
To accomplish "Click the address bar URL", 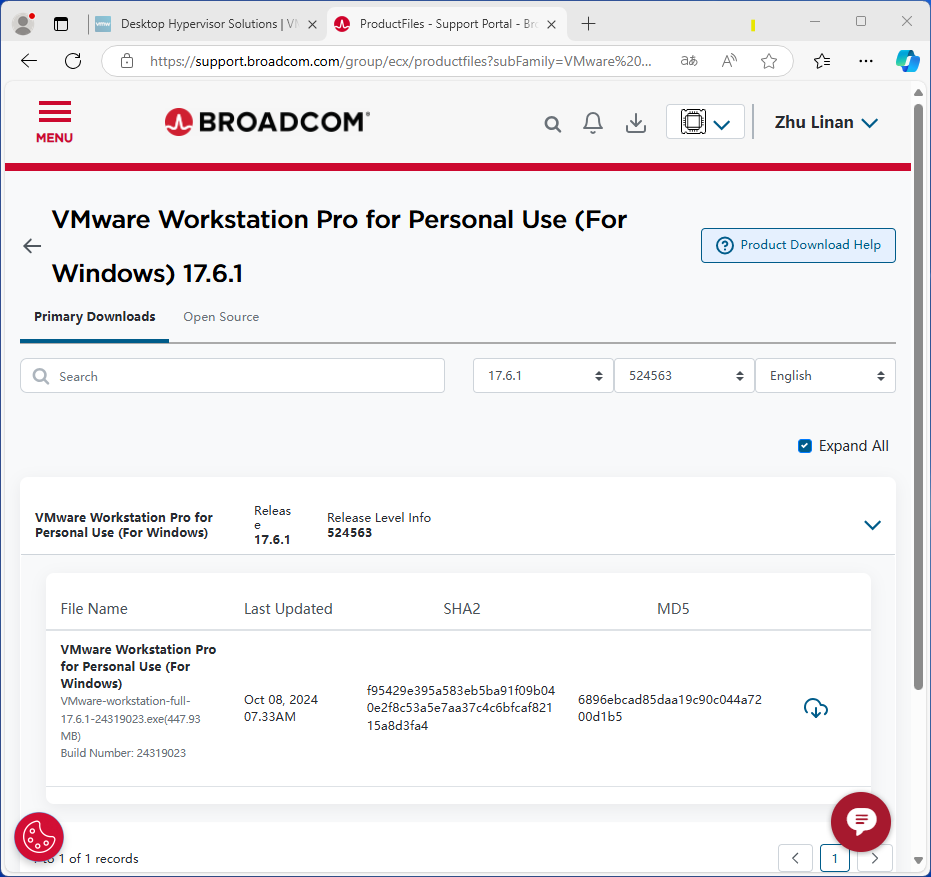I will point(400,61).
